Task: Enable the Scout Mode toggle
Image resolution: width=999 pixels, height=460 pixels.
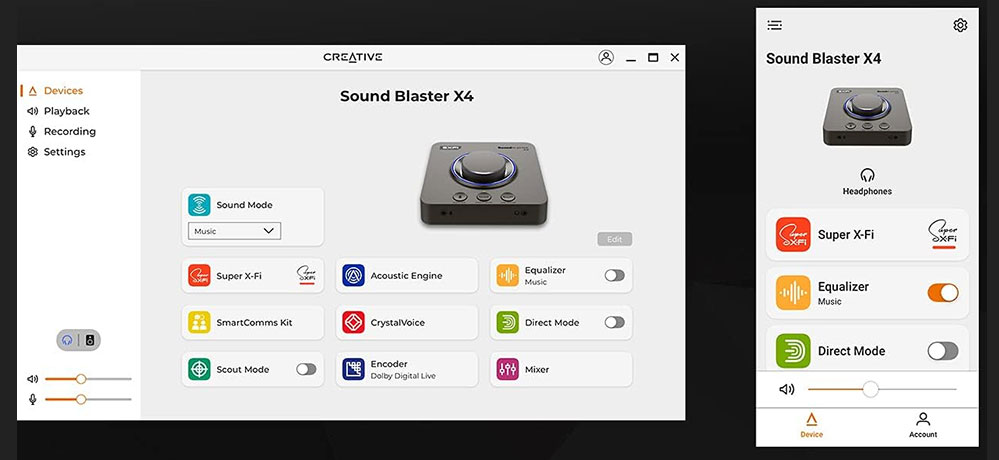Action: coord(306,369)
